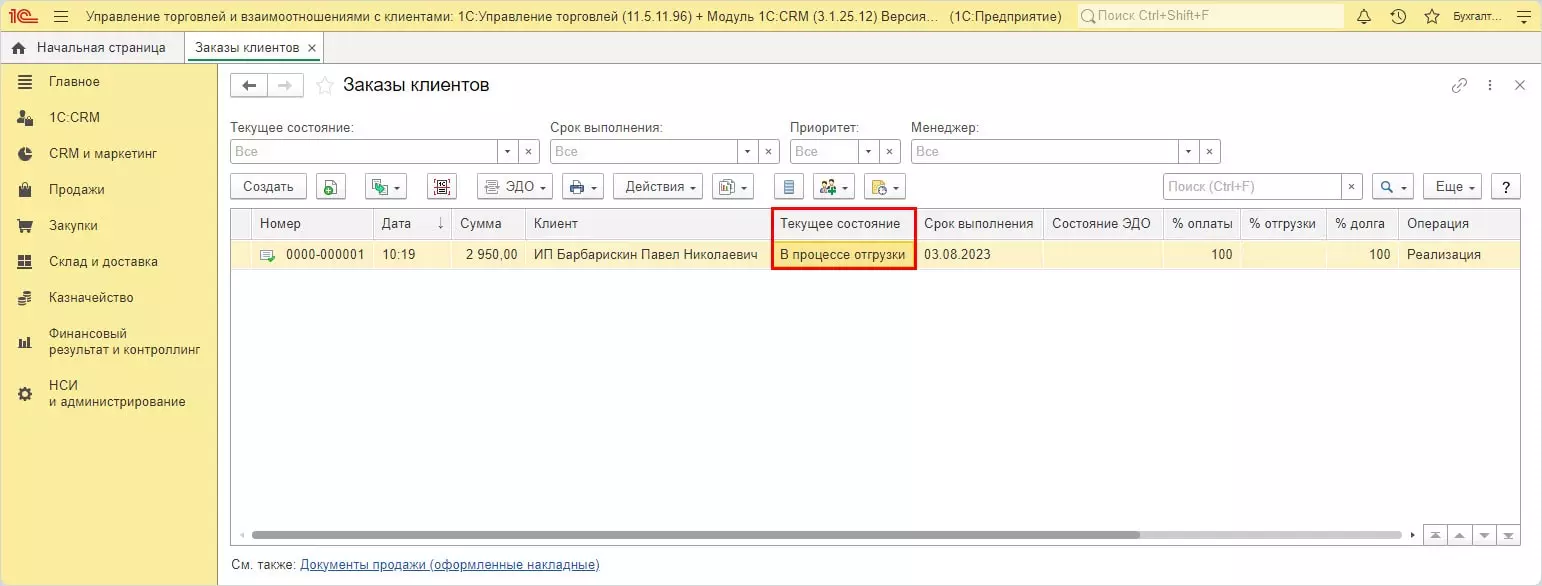Open the reports menu icon

point(735,187)
